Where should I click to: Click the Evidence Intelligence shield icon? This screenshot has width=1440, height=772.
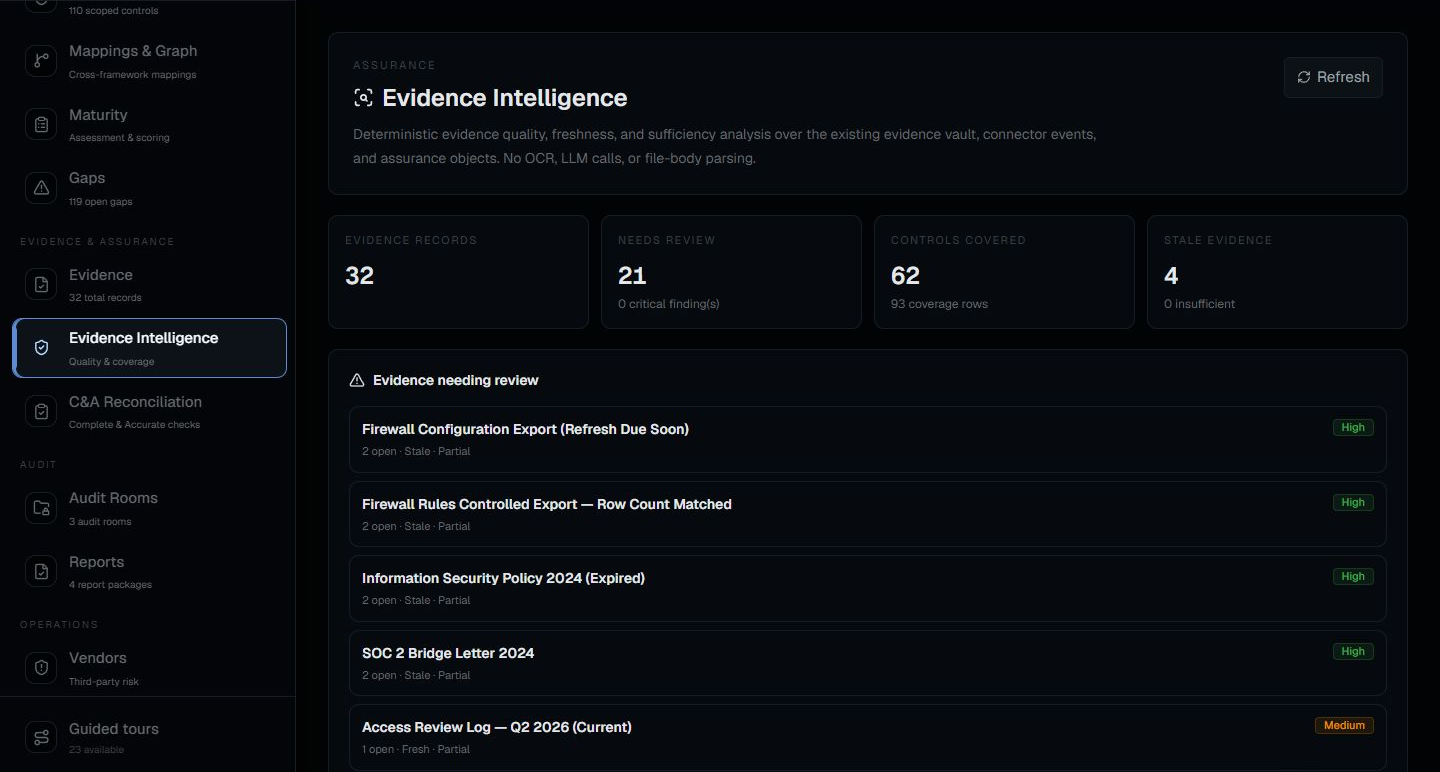click(41, 348)
